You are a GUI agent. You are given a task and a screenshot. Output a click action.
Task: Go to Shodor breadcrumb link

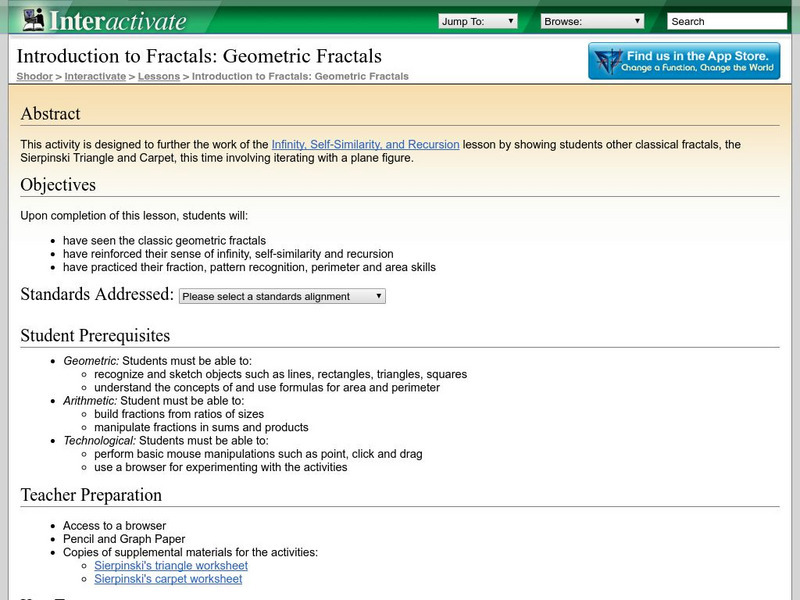(x=36, y=76)
